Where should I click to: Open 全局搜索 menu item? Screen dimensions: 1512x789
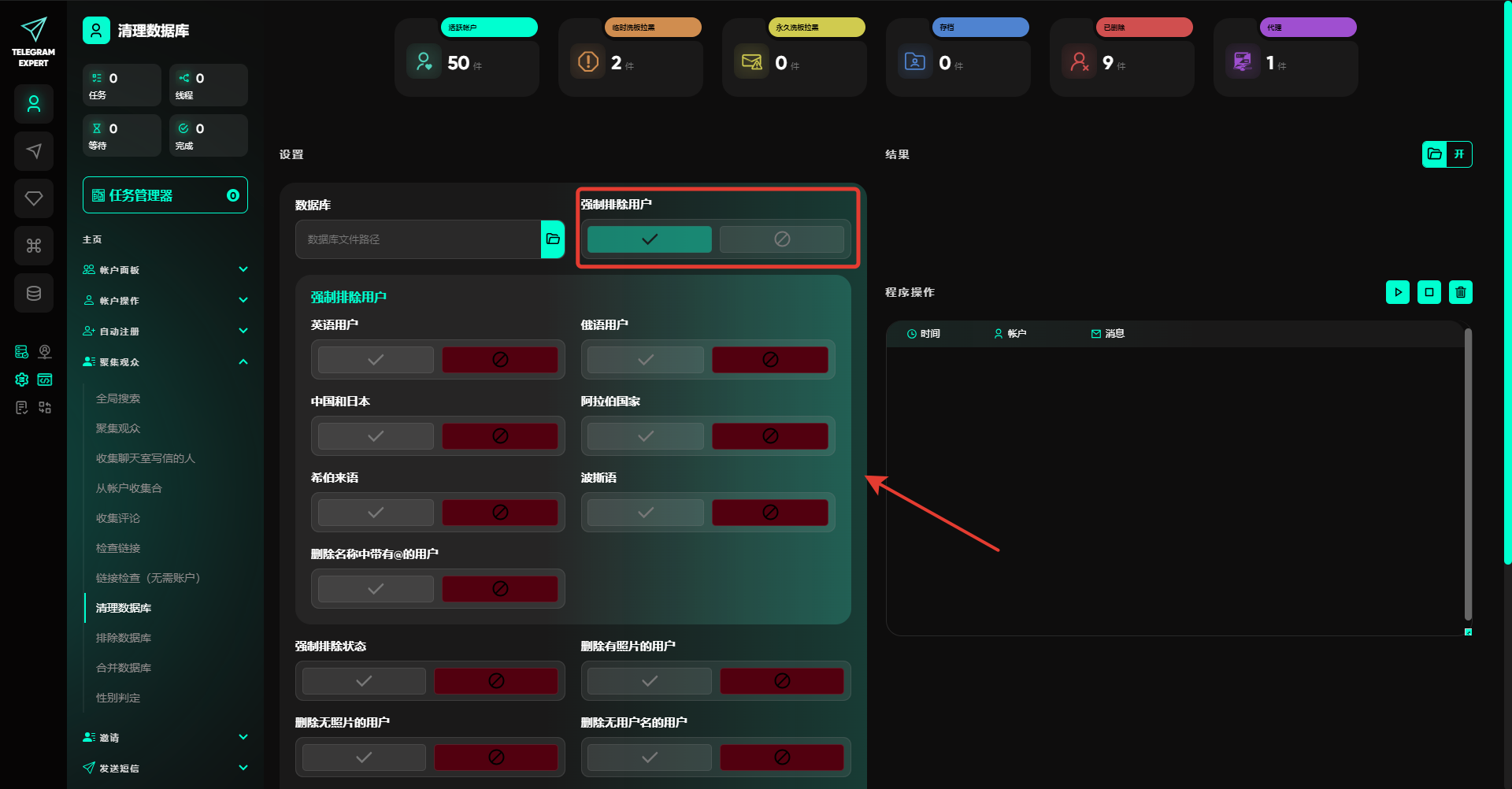pos(118,398)
